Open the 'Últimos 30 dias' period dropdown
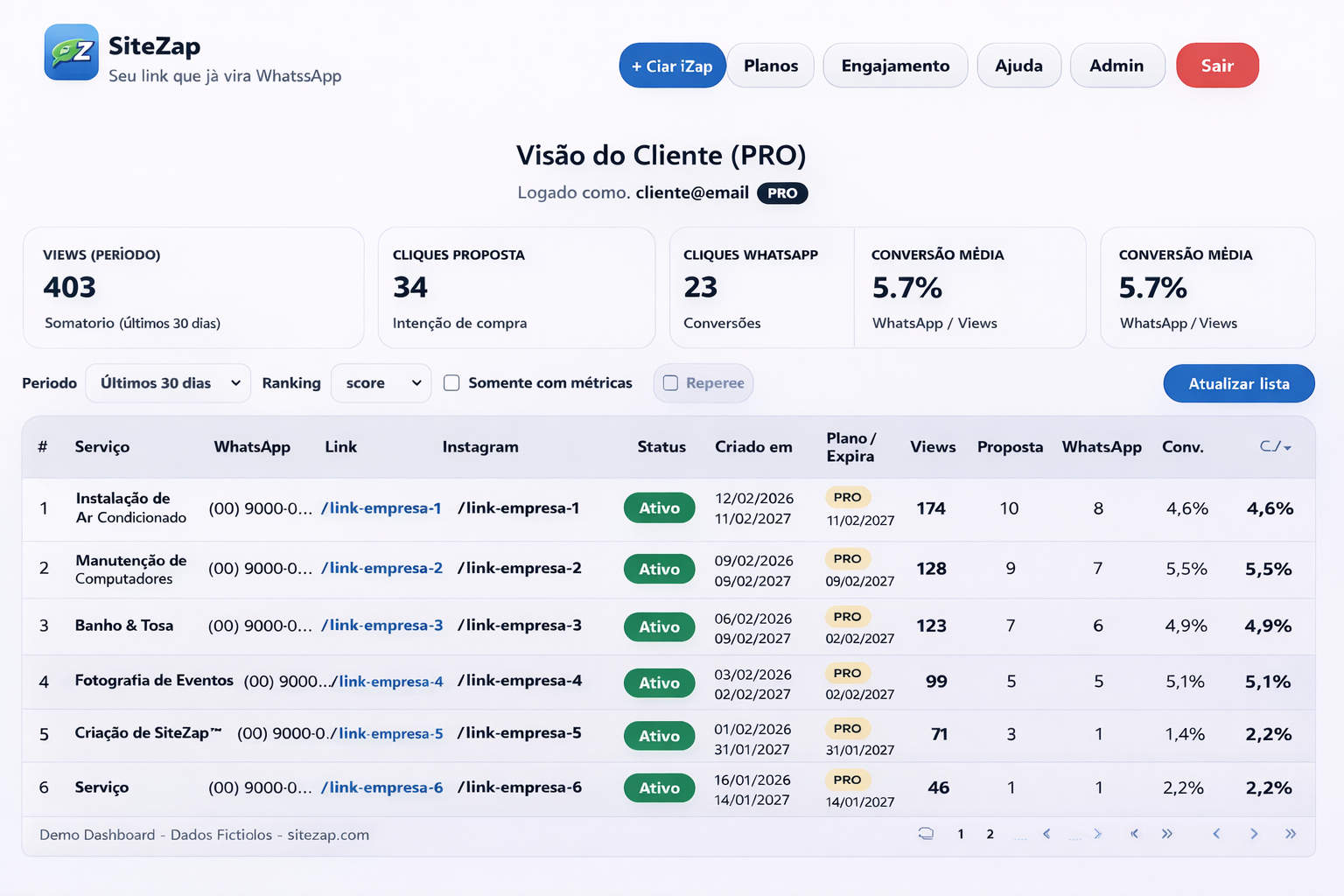1344x896 pixels. 167,382
